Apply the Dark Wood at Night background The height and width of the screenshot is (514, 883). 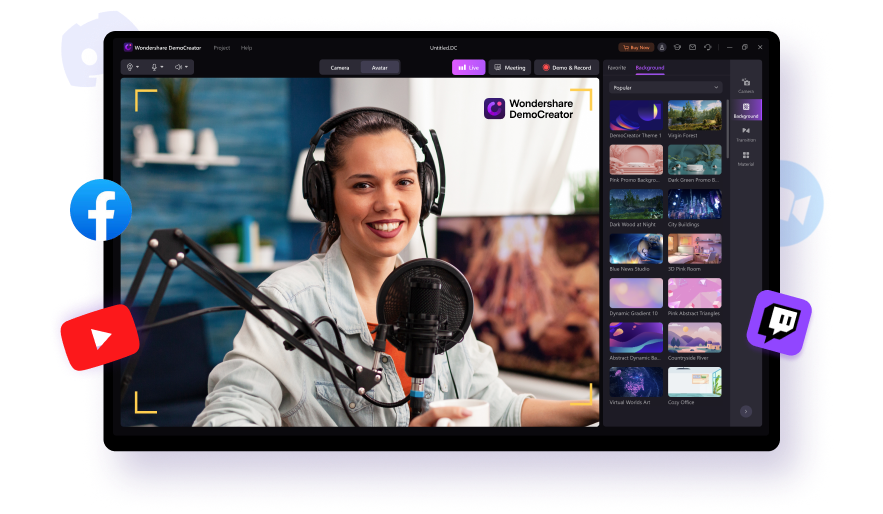[x=636, y=204]
